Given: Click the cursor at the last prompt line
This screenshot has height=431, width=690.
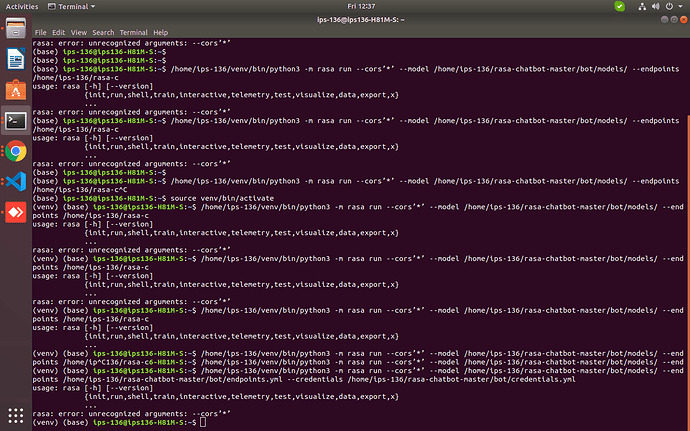Looking at the screenshot, I should click(202, 422).
